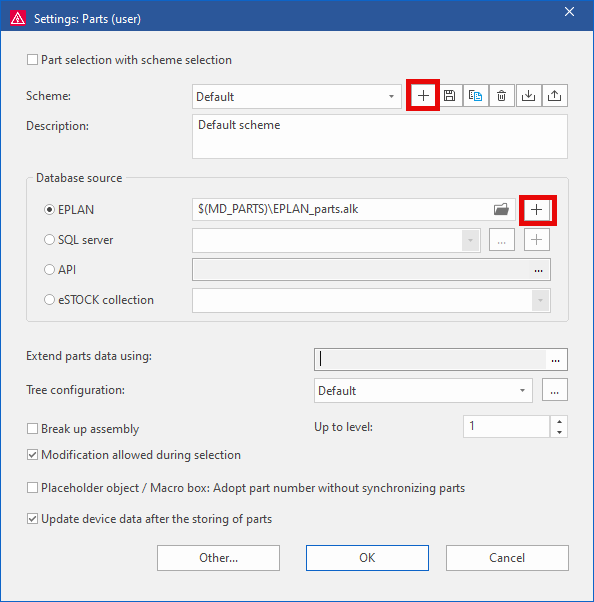Create a new scheme with plus icon

423,95
